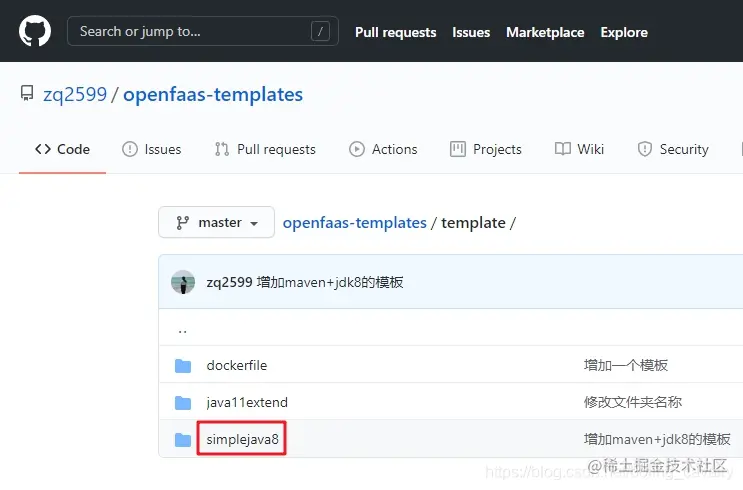Open zq2599 commit author name
743x490 pixels.
(x=229, y=282)
